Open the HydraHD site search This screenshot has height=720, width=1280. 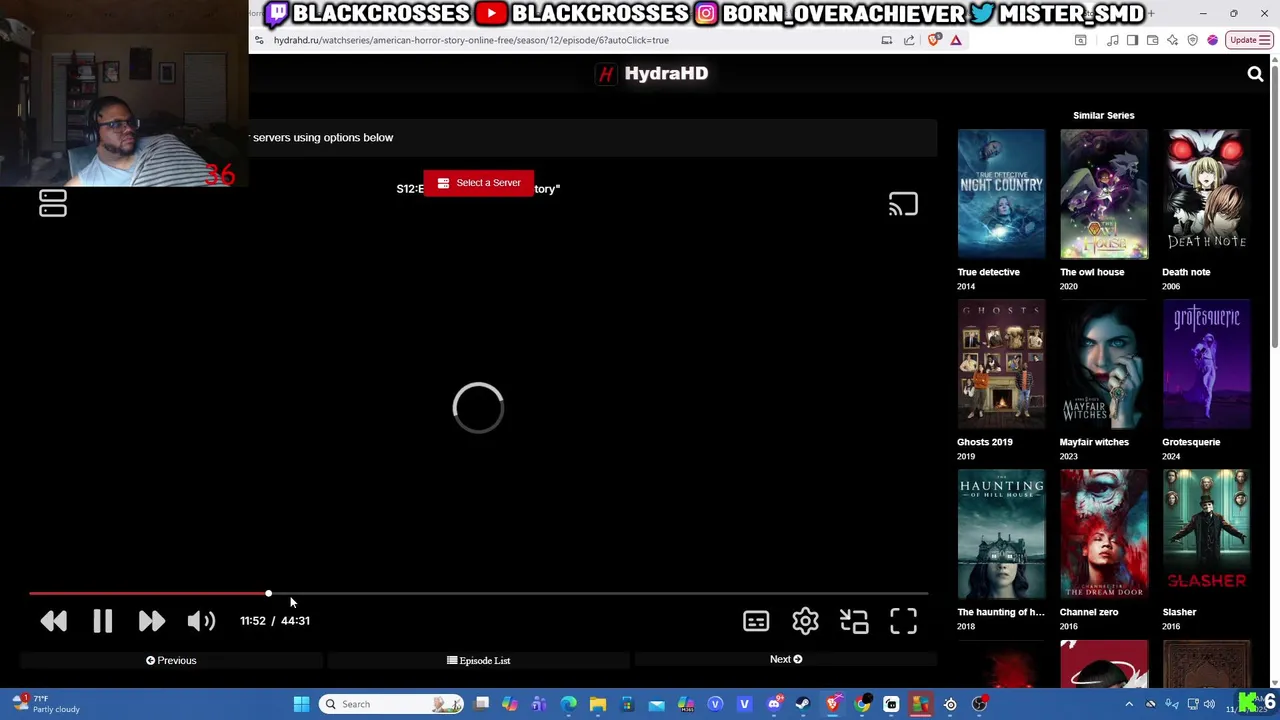point(1255,74)
